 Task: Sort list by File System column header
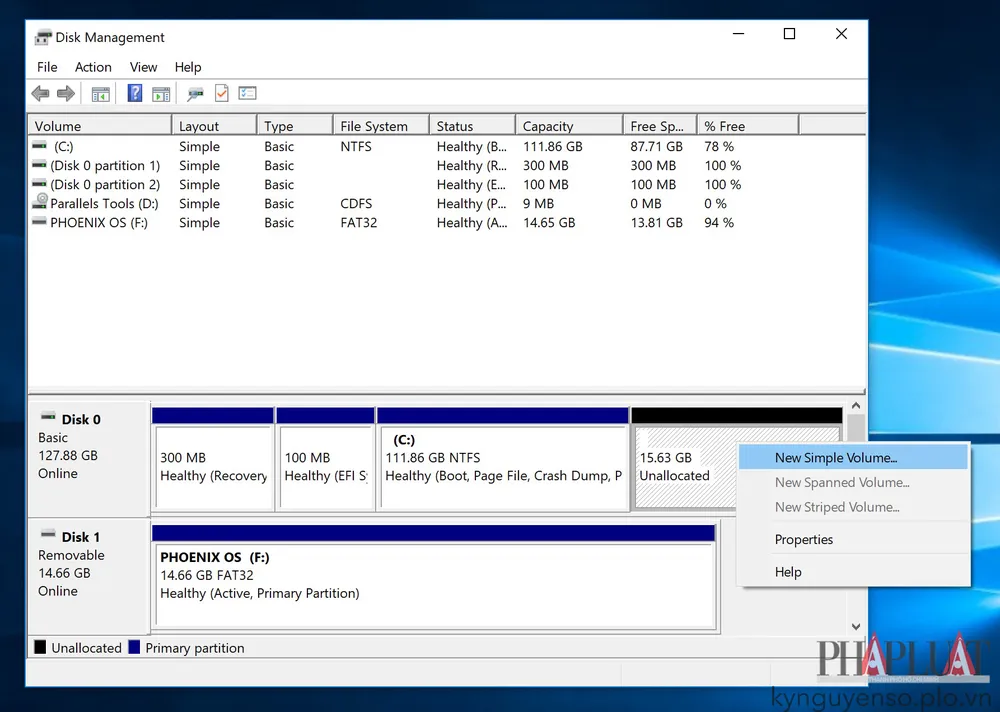pyautogui.click(x=374, y=126)
